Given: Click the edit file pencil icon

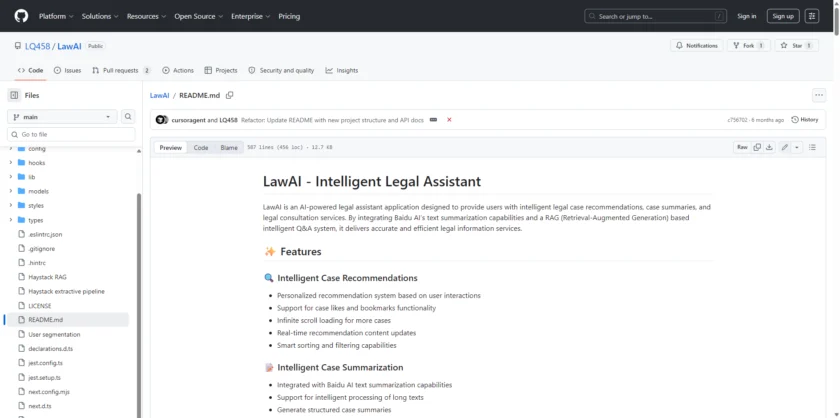Looking at the screenshot, I should point(784,147).
